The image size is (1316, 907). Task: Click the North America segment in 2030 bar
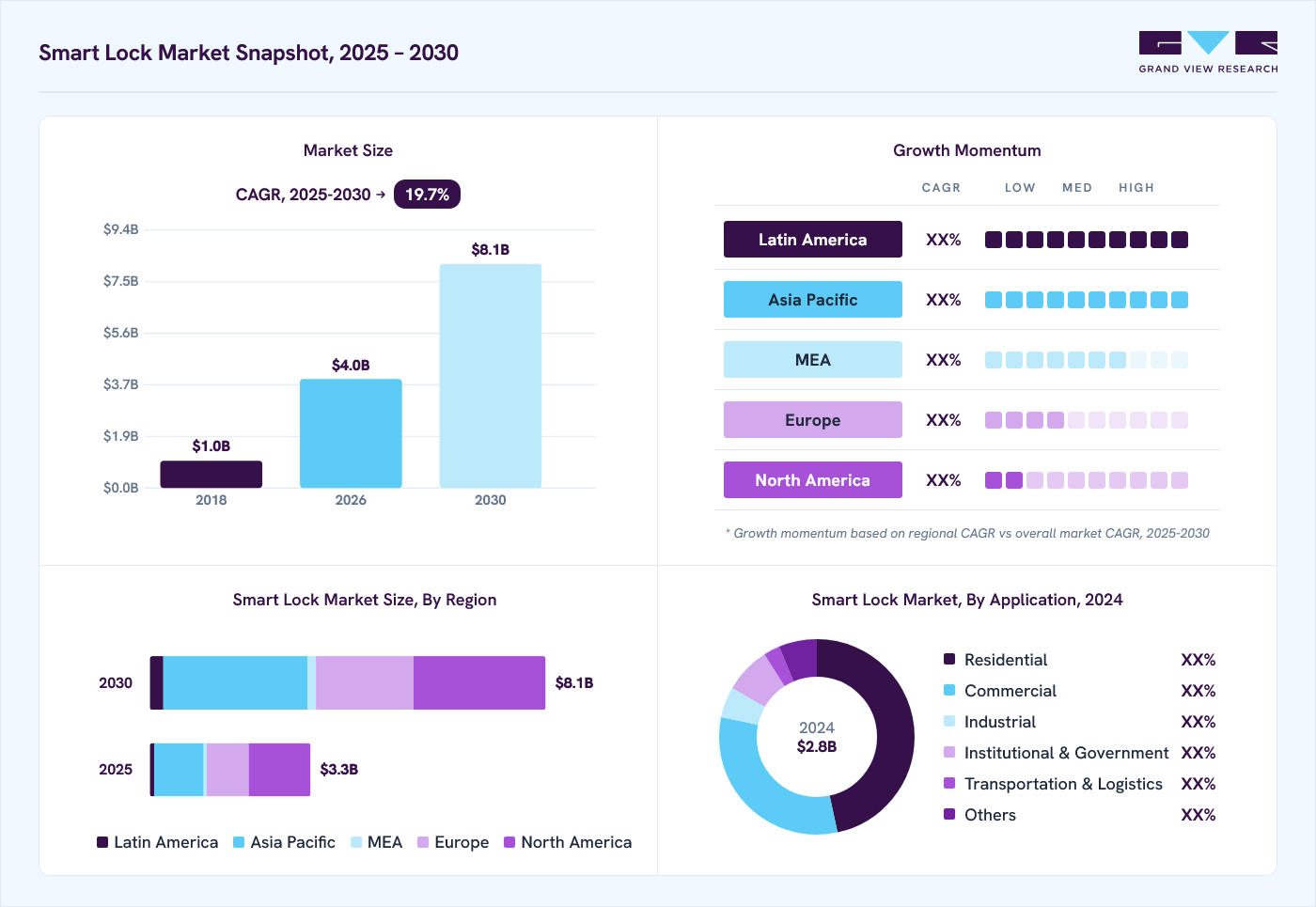[x=479, y=682]
